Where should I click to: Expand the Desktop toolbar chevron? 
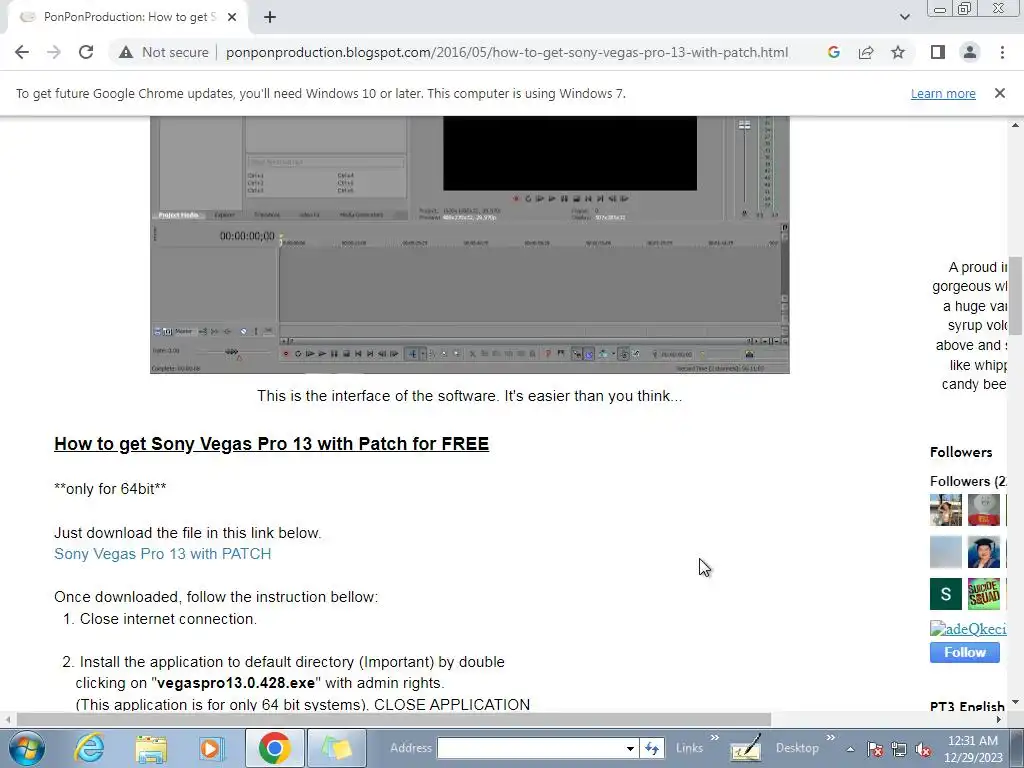[x=830, y=739]
